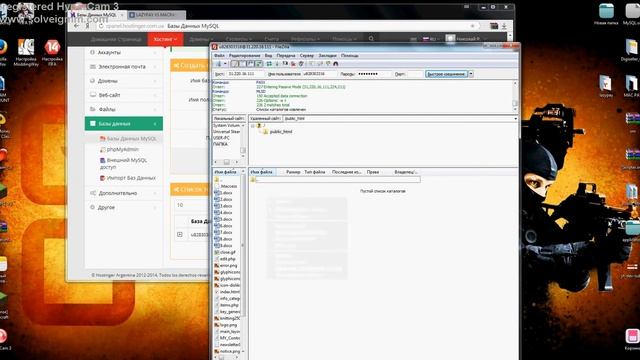640x360 pixels.
Task: Open the Сервер menu in FileZilla
Action: point(307,56)
